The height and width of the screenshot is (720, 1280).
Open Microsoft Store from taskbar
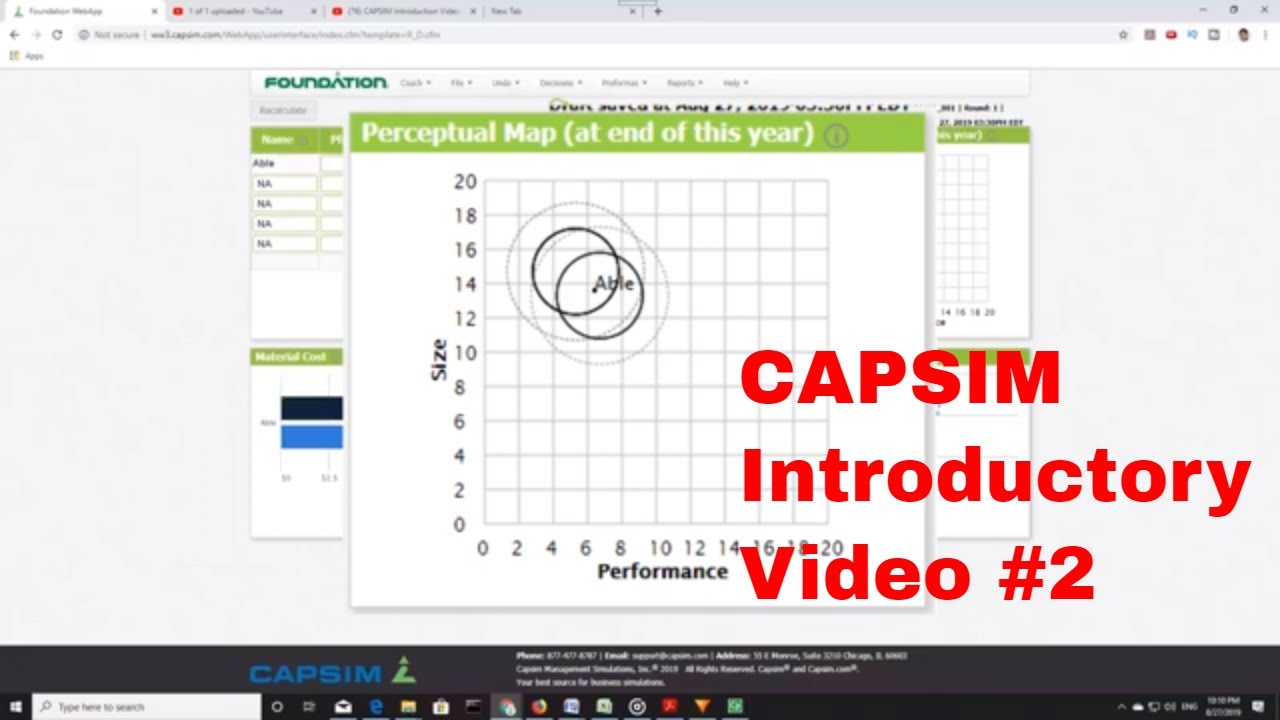(x=441, y=707)
